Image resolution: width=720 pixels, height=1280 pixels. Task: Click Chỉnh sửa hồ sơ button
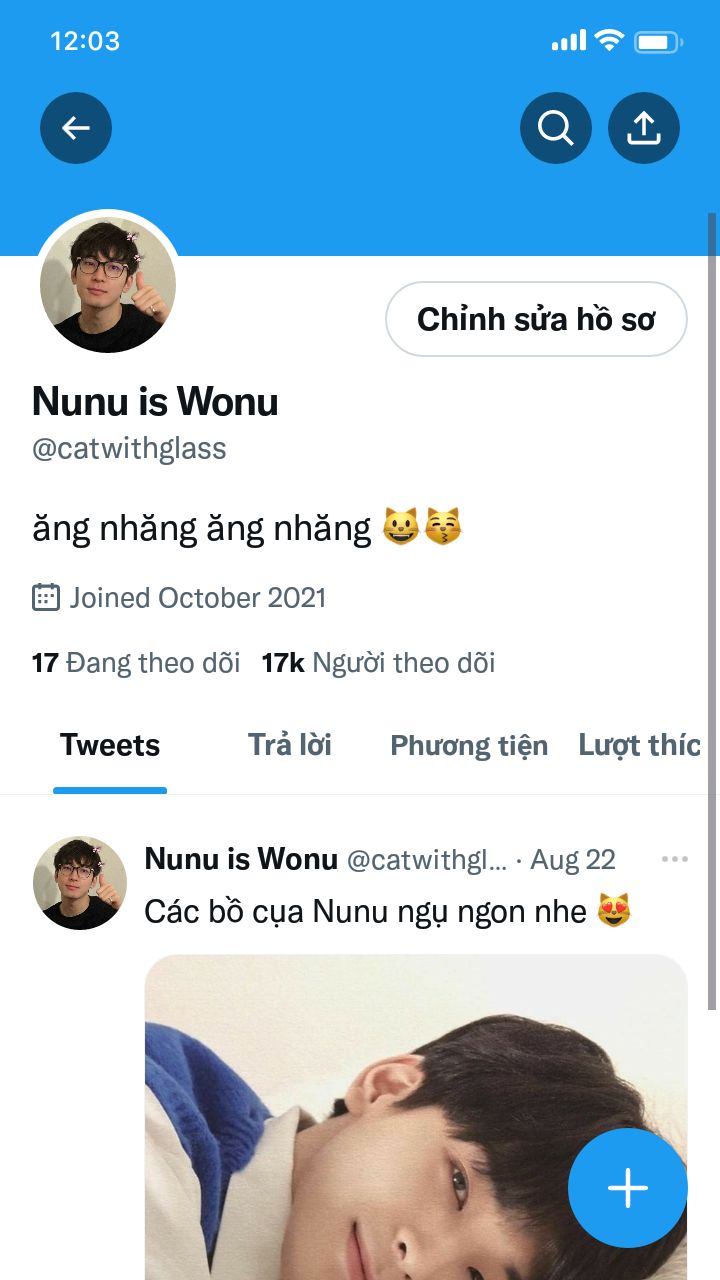coord(536,319)
